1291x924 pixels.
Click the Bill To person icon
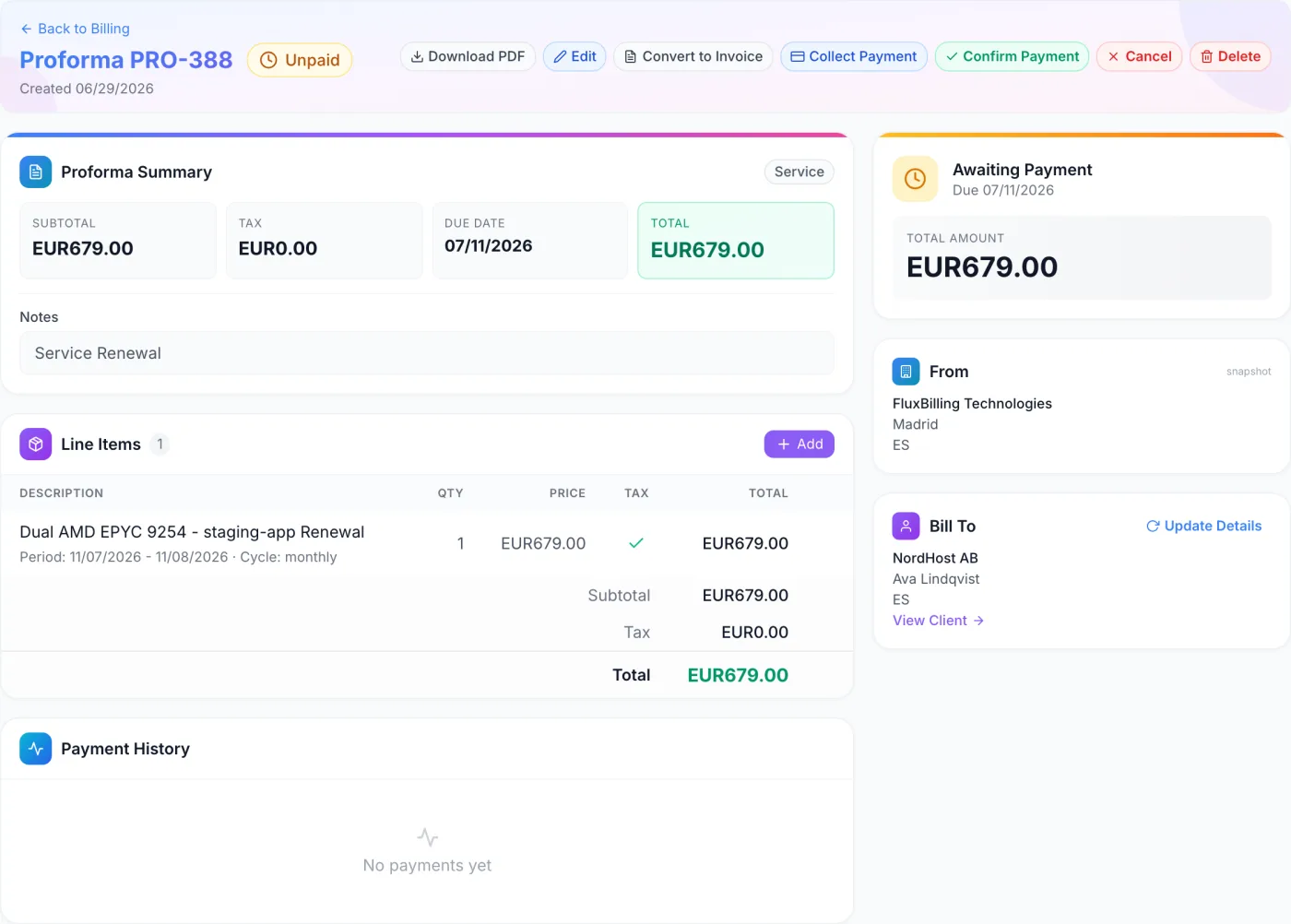coord(906,526)
